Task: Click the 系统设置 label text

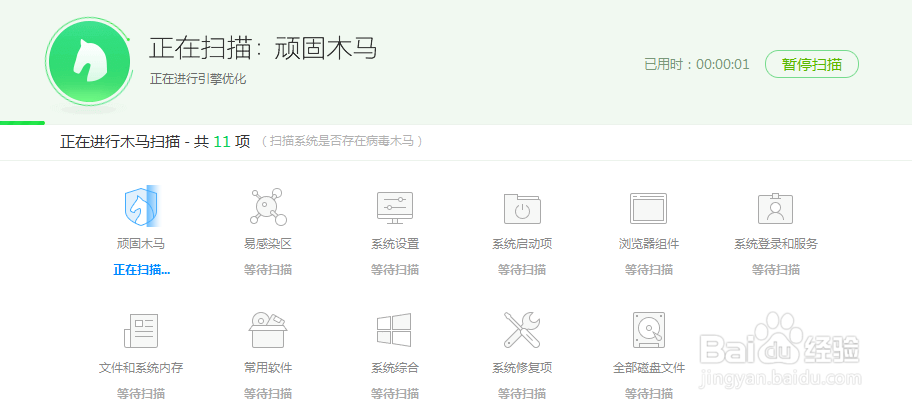Action: click(x=395, y=244)
